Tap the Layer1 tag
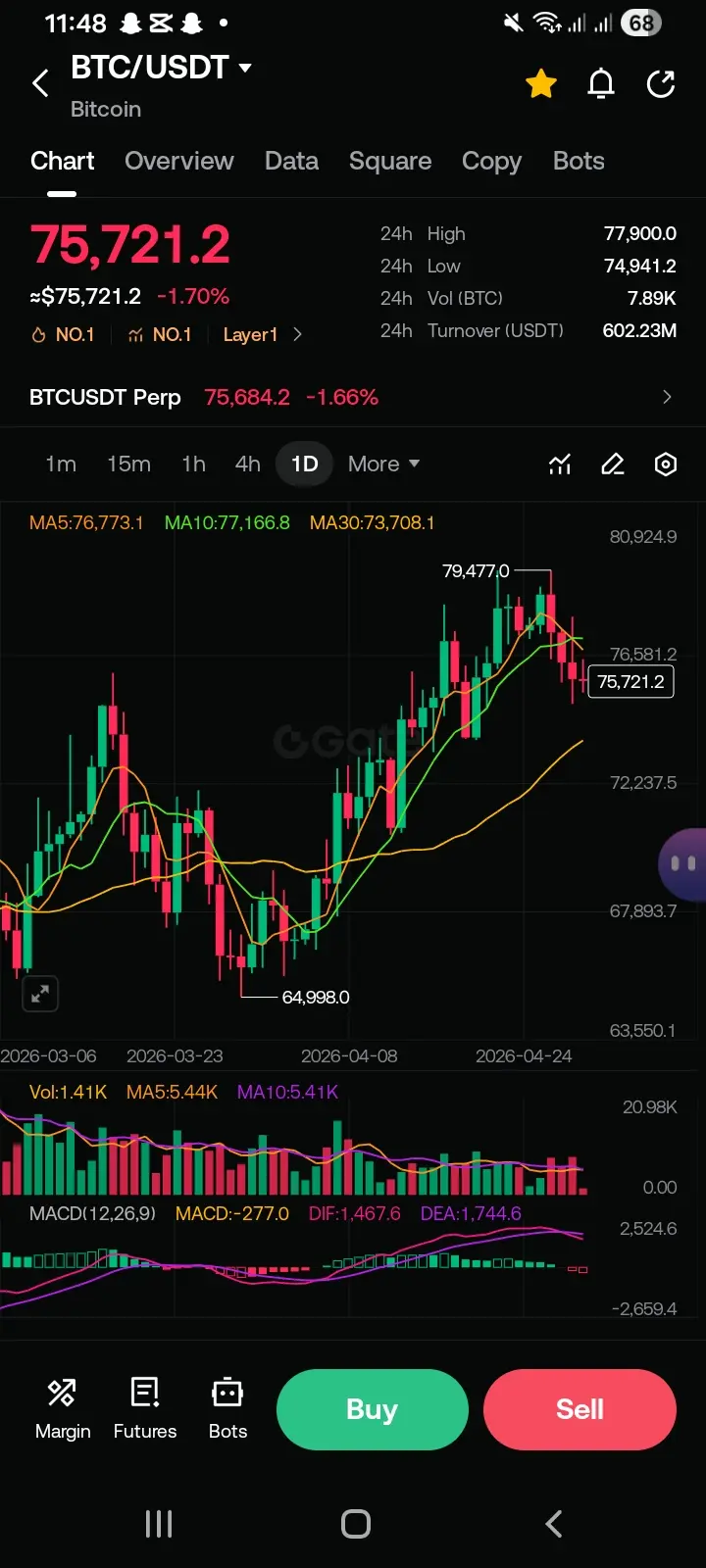The width and height of the screenshot is (706, 1568). 250,335
